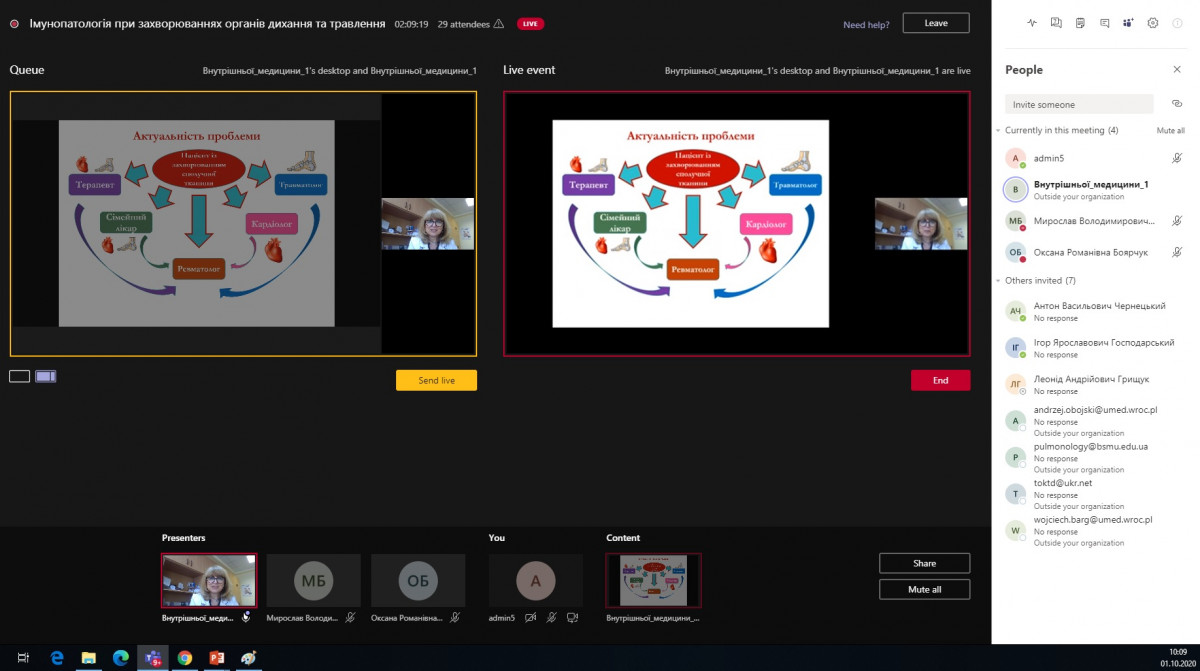Select the Content thumbnail of shared desktop
The width and height of the screenshot is (1200, 671).
(x=653, y=581)
